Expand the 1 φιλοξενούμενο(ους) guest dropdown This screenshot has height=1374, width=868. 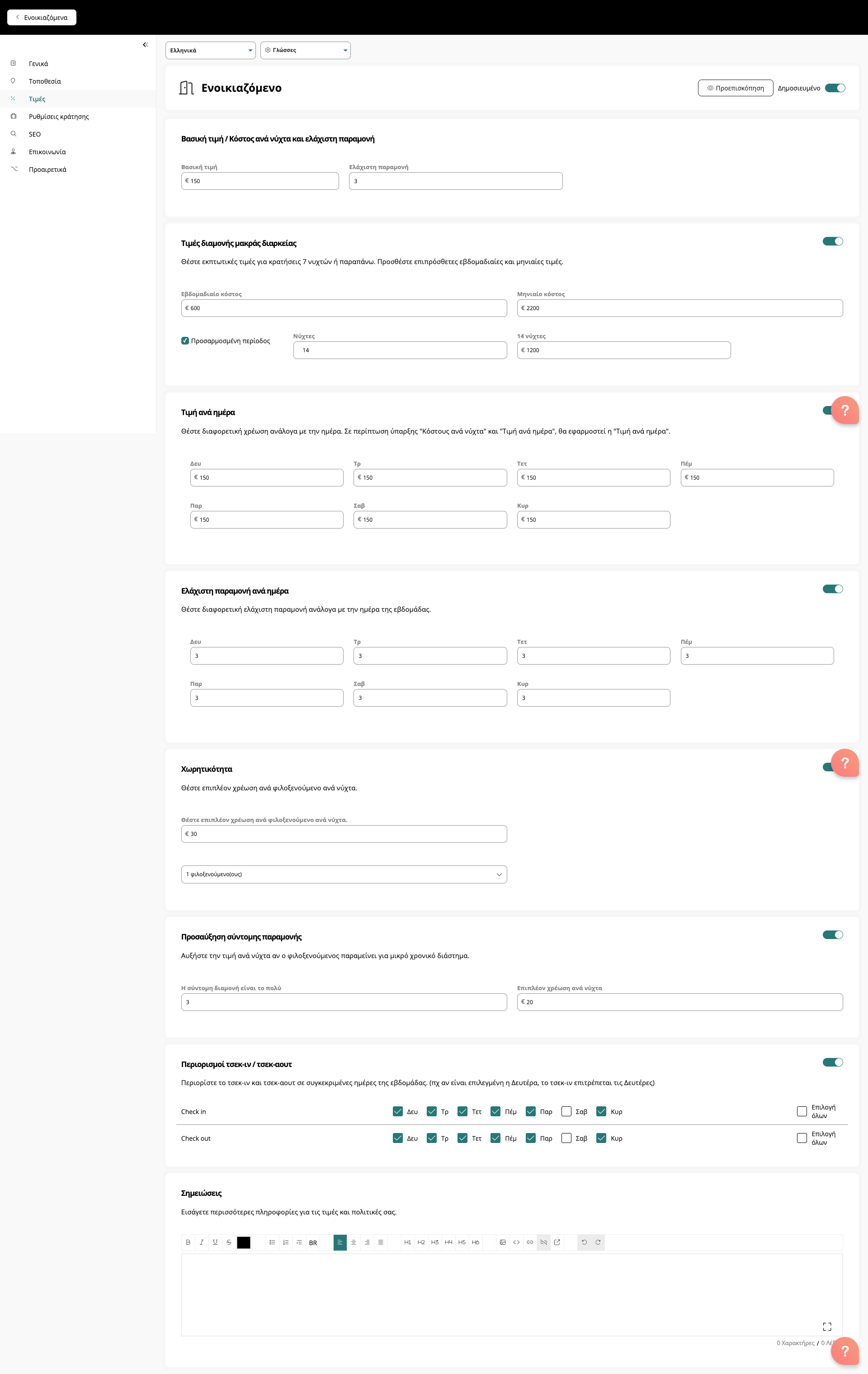coord(344,874)
